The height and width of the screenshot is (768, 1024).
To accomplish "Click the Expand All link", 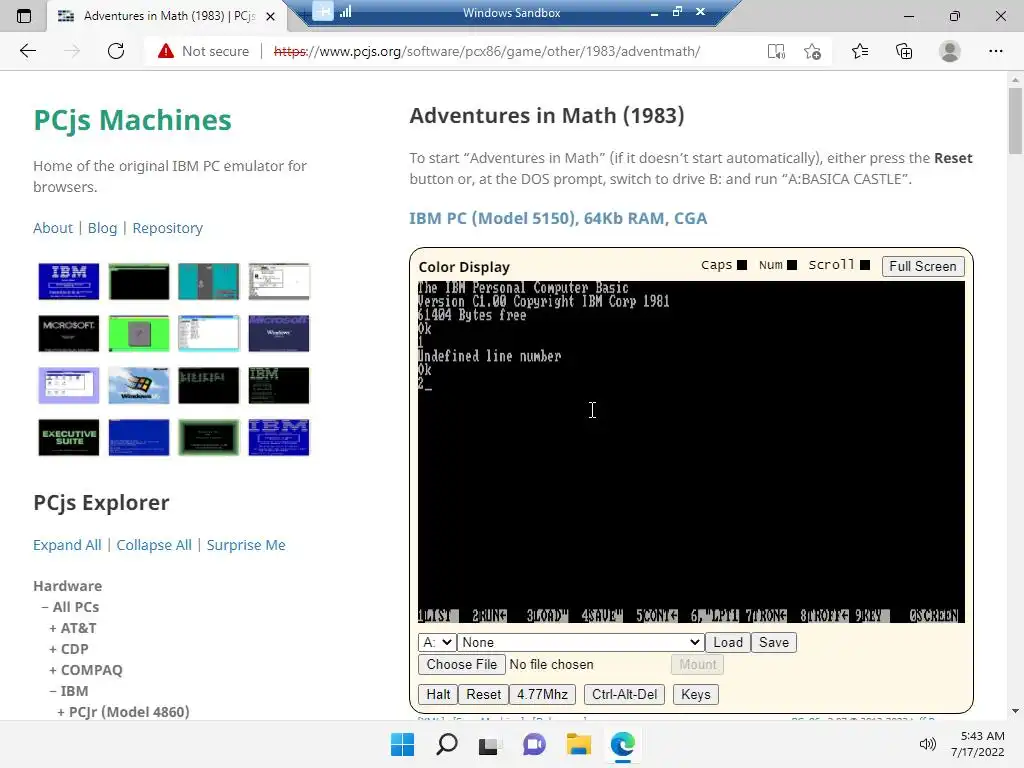I will click(x=67, y=545).
